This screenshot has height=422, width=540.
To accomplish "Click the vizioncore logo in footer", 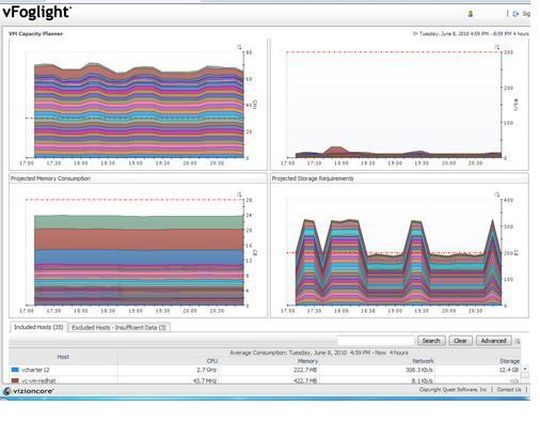I will click(28, 391).
